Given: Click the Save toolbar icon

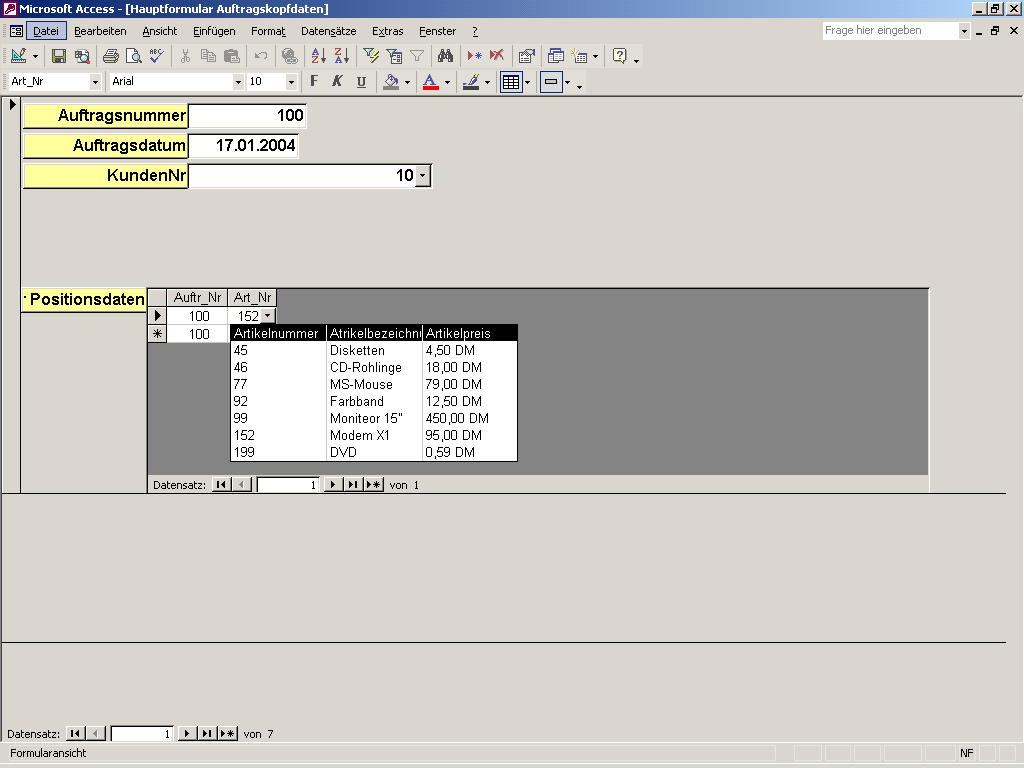Looking at the screenshot, I should click(59, 56).
